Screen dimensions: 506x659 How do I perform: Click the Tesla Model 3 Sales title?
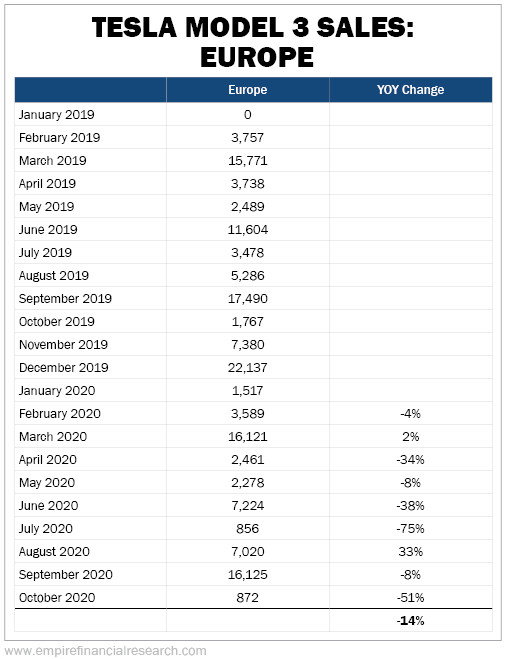pyautogui.click(x=253, y=42)
